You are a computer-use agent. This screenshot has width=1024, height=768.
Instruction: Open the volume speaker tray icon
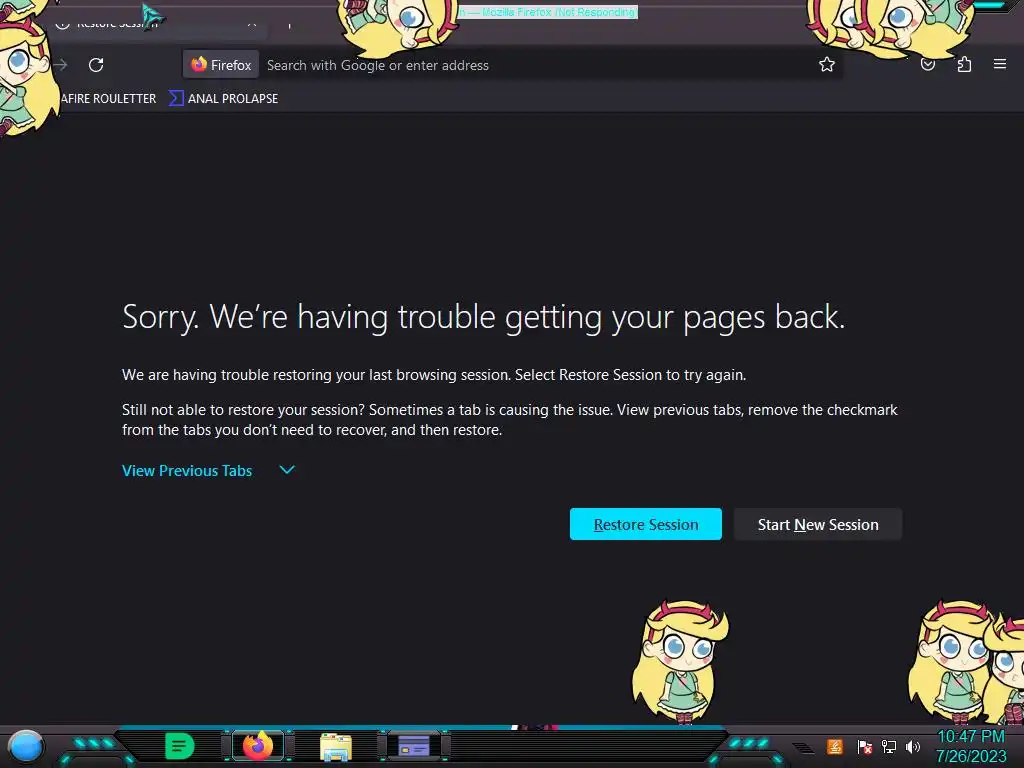(912, 746)
